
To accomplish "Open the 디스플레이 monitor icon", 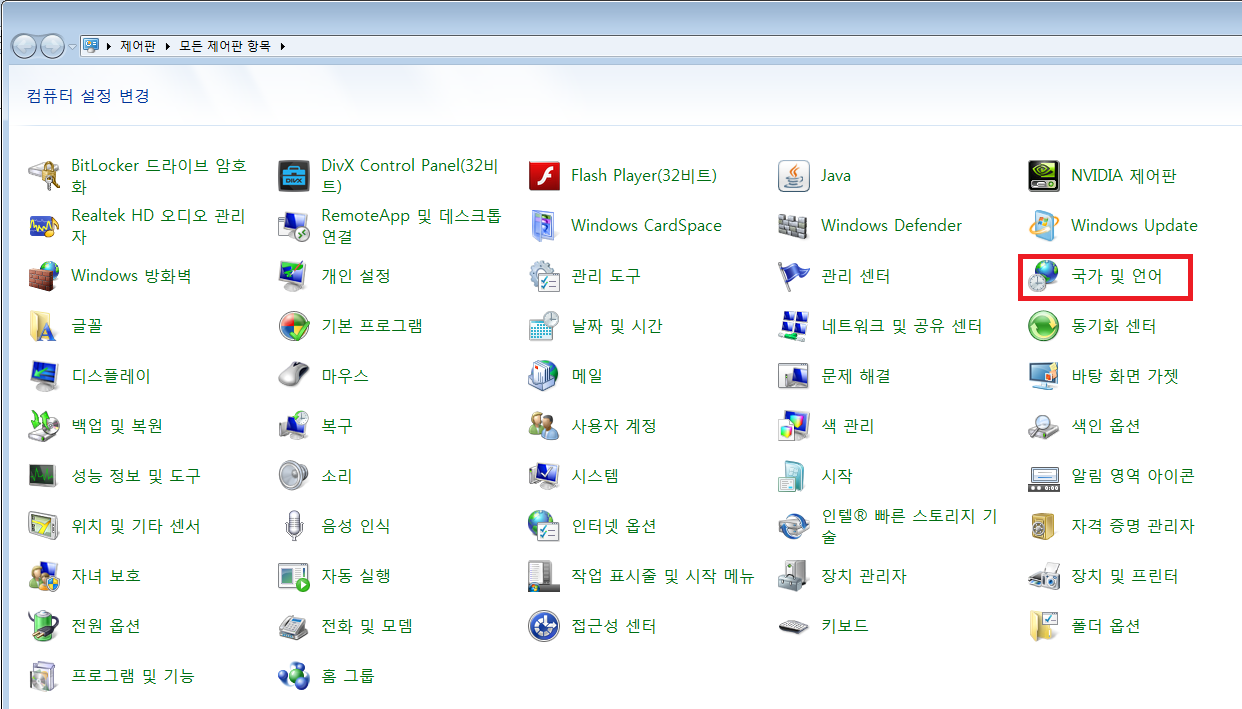I will 44,376.
